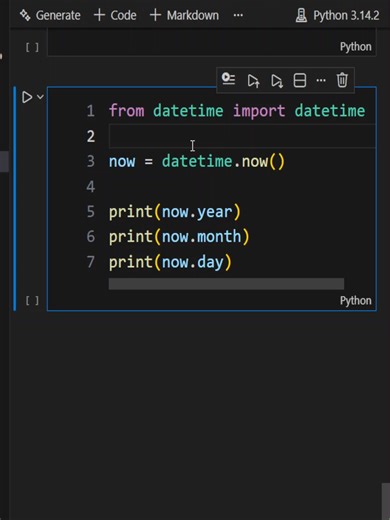390x520 pixels.
Task: Select Python 3.14.2 kernel picker
Action: tap(337, 15)
